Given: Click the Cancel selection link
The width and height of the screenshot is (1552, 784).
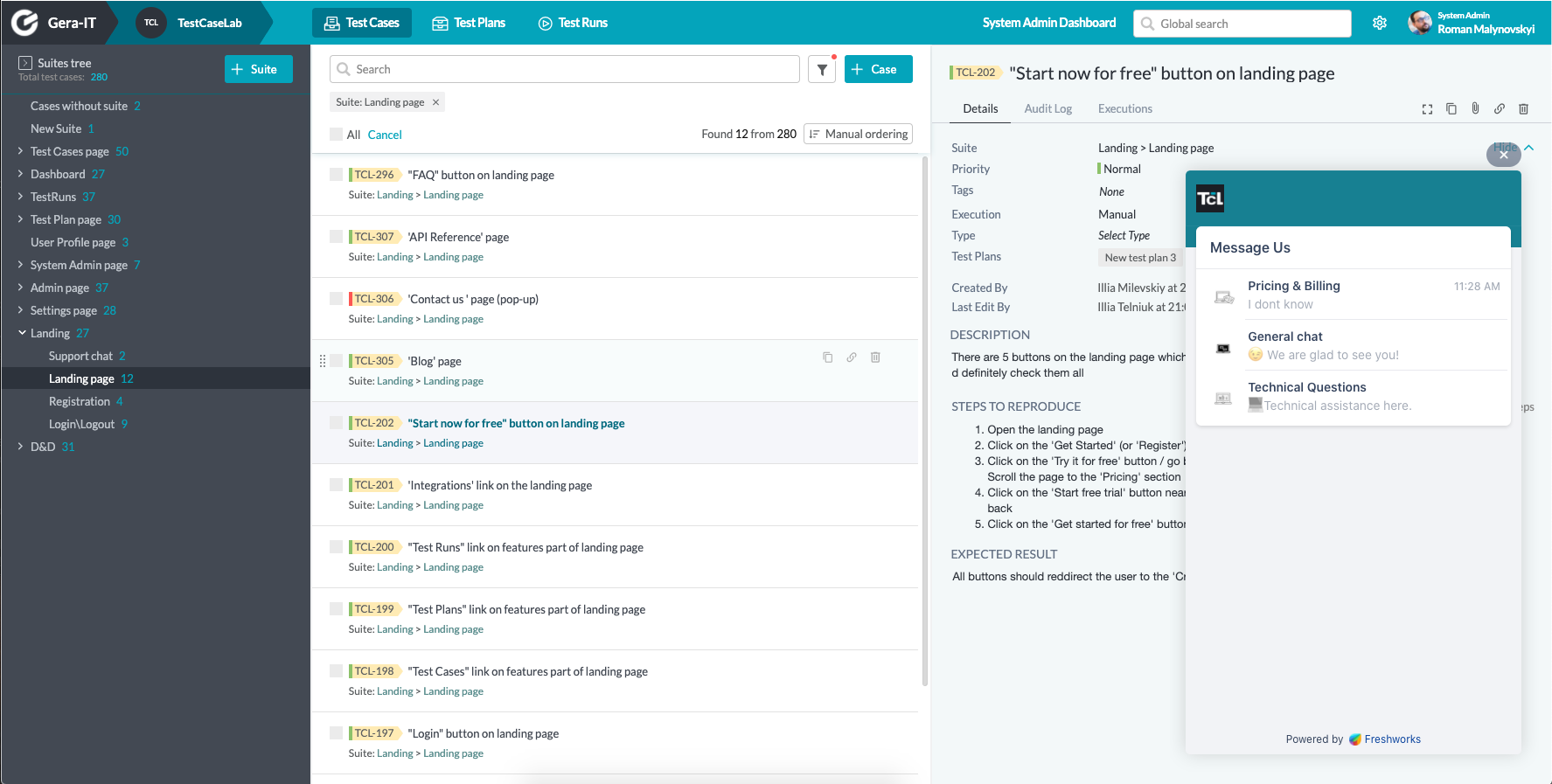Looking at the screenshot, I should point(385,135).
